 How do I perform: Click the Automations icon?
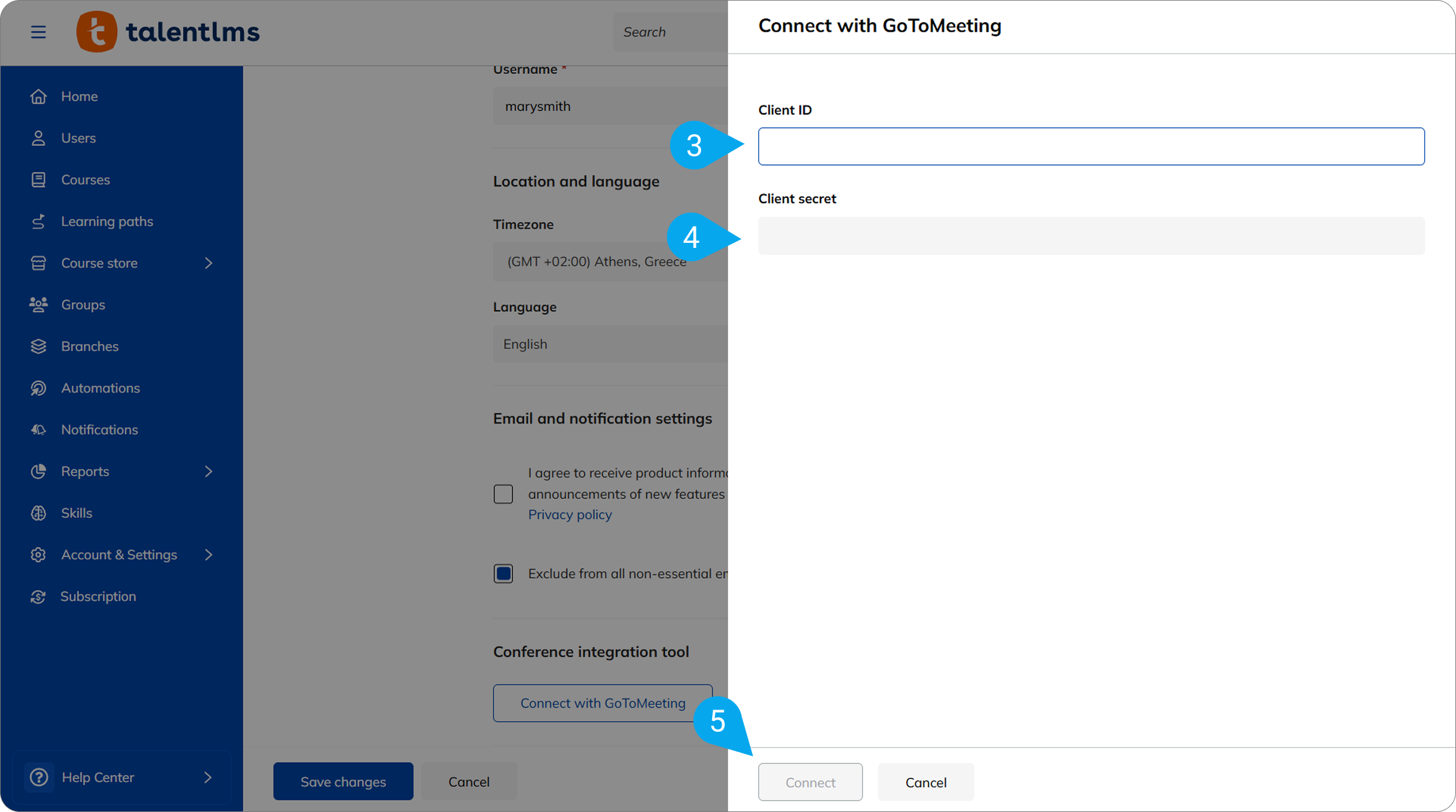[x=39, y=388]
